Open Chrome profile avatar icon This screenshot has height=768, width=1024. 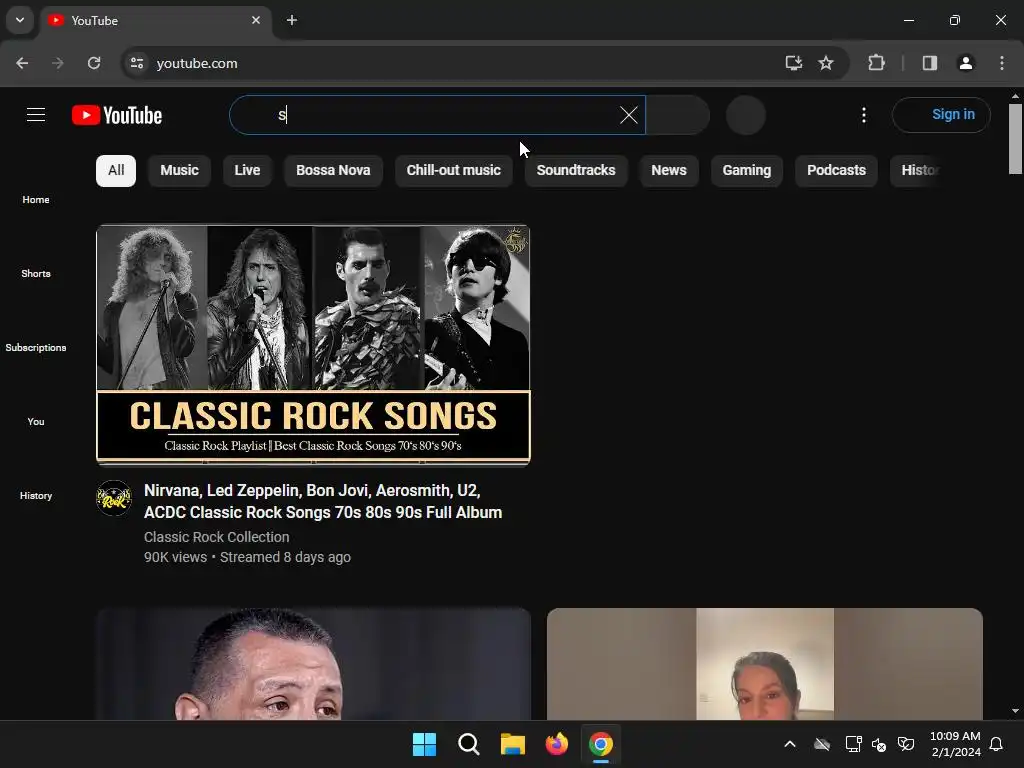[x=966, y=63]
